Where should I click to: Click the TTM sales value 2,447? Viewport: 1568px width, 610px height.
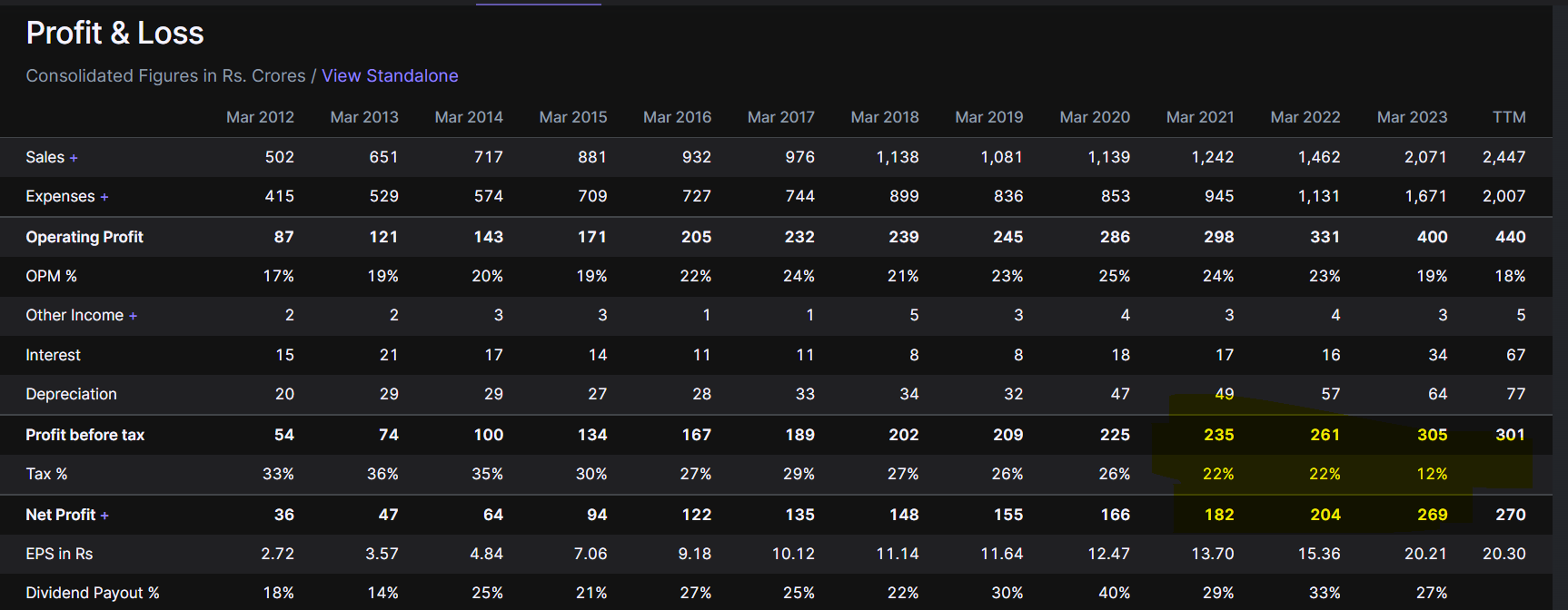tap(1503, 157)
